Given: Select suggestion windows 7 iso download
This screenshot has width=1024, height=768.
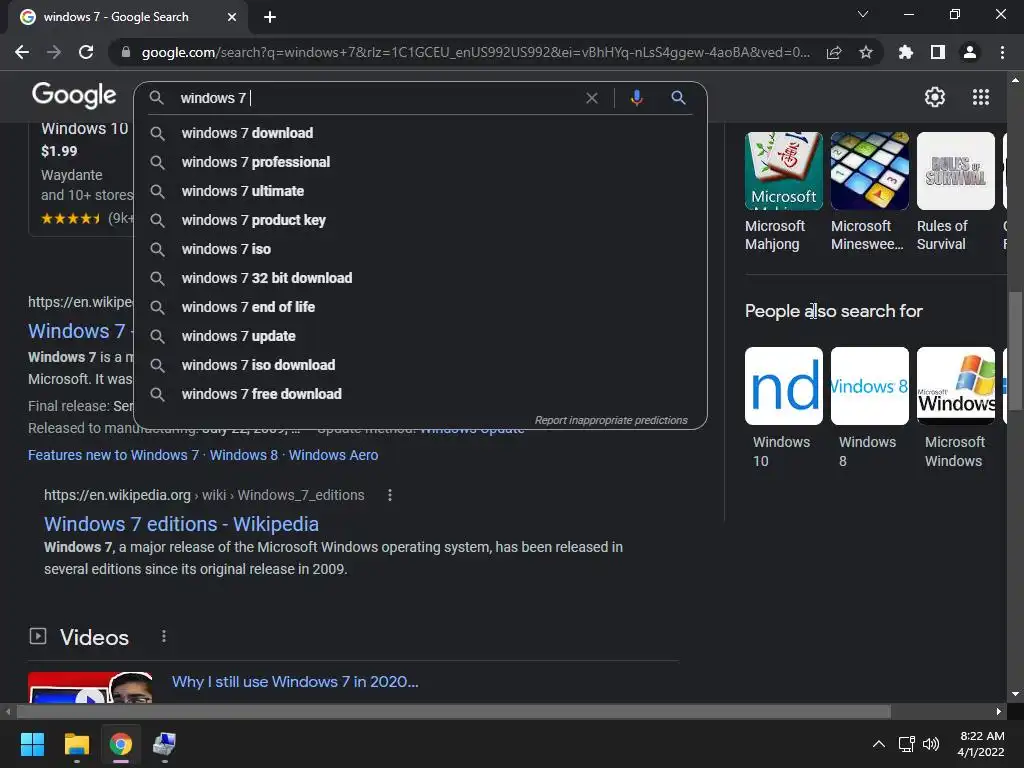Looking at the screenshot, I should 420,365.
